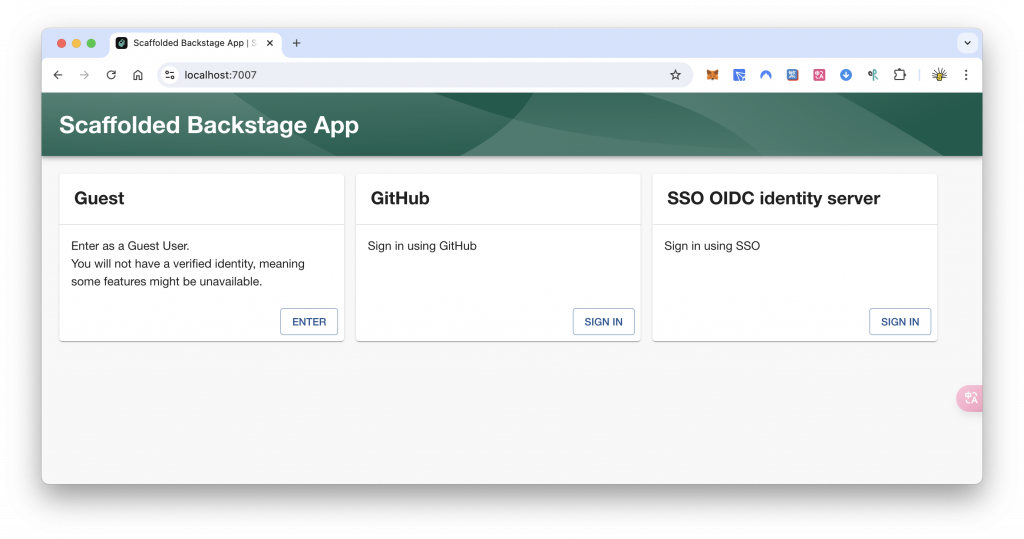The height and width of the screenshot is (539, 1024).
Task: Bookmark this page with the star icon
Action: point(675,75)
